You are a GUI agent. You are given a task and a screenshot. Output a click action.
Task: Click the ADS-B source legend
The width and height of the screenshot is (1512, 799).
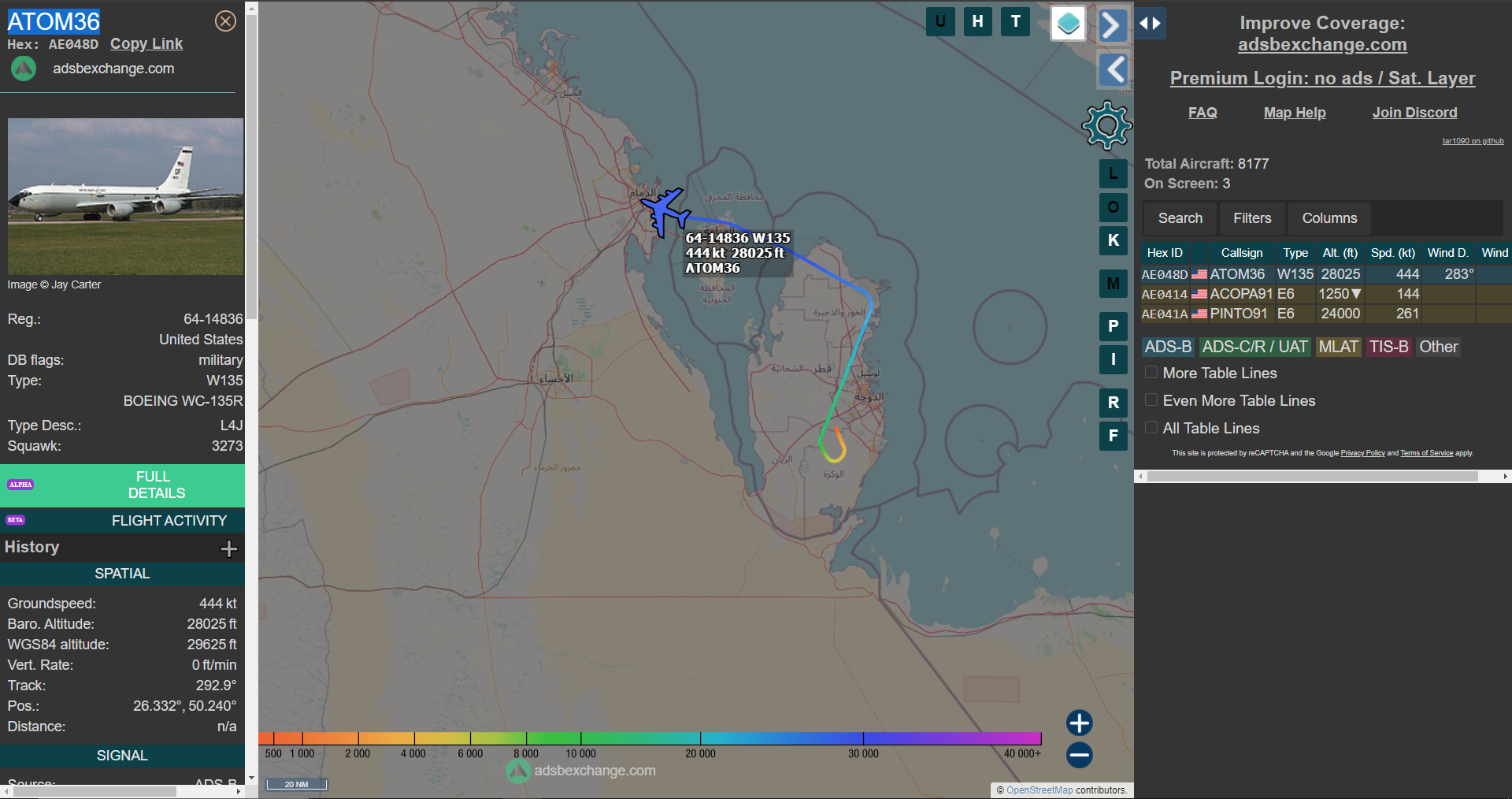click(x=1168, y=347)
